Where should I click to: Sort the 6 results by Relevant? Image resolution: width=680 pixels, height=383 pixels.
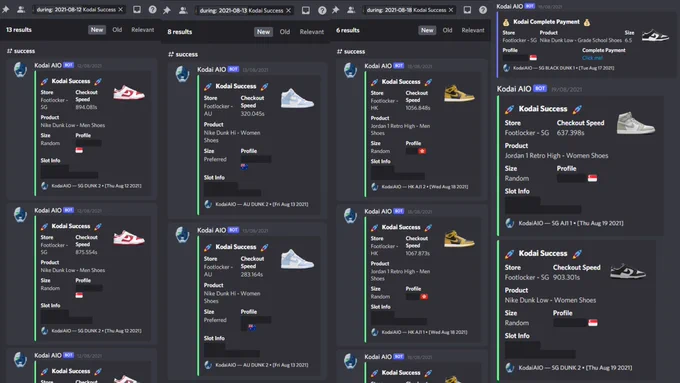473,30
